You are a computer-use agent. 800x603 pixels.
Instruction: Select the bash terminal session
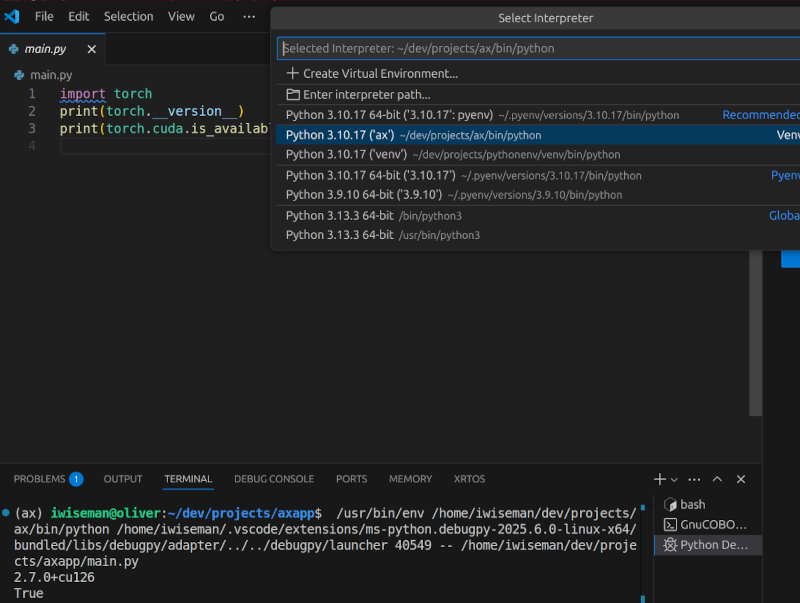click(708, 505)
